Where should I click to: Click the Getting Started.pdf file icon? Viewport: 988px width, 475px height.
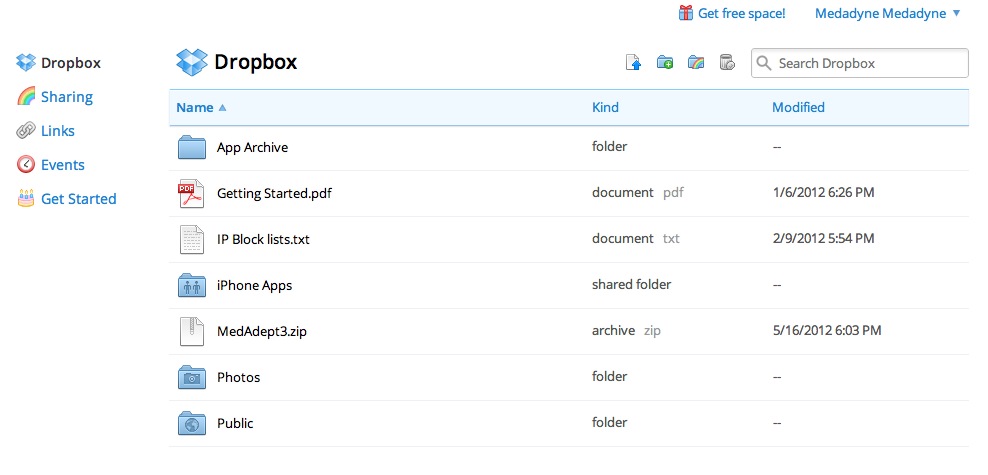click(191, 193)
